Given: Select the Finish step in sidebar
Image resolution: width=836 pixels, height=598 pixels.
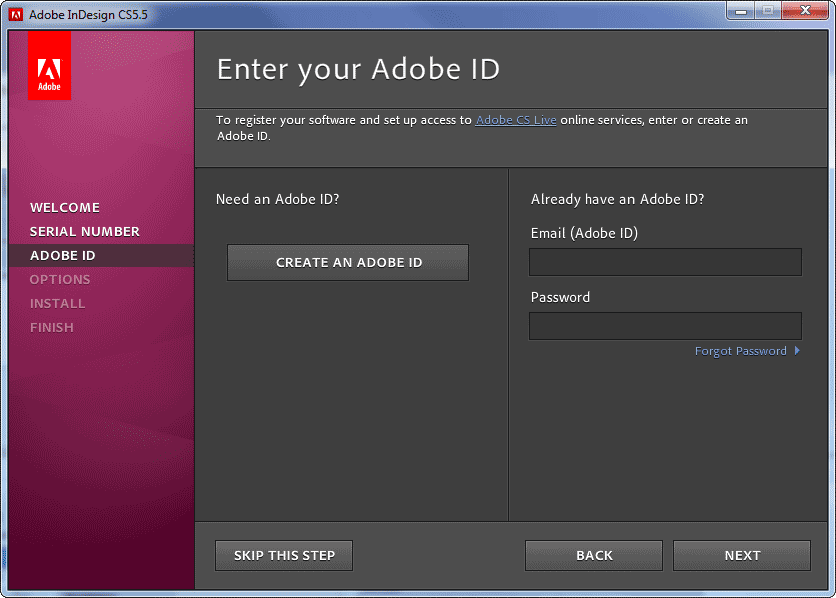Looking at the screenshot, I should coord(52,327).
